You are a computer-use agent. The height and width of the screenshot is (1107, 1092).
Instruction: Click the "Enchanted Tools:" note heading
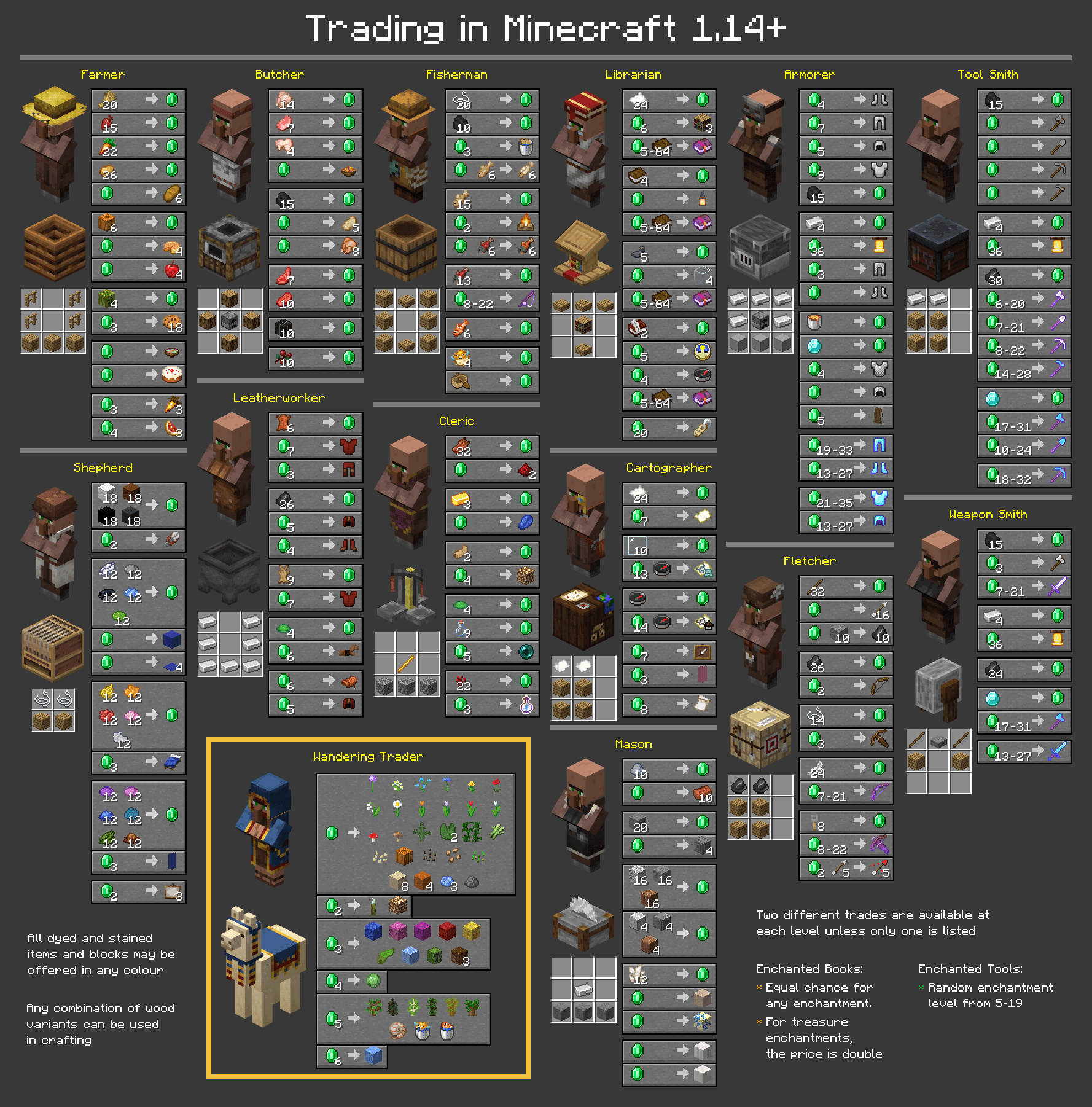point(970,969)
